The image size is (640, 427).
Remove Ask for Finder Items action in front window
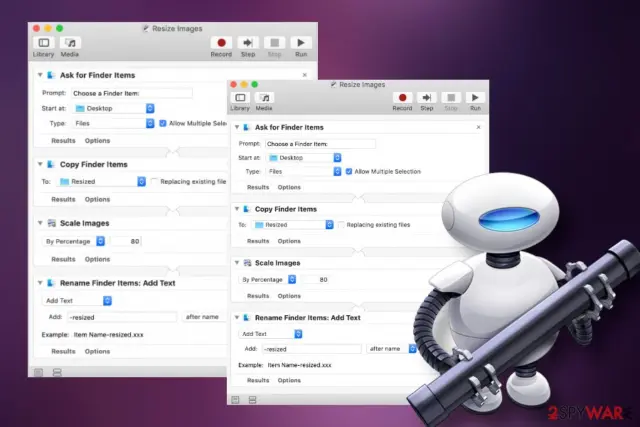click(478, 127)
